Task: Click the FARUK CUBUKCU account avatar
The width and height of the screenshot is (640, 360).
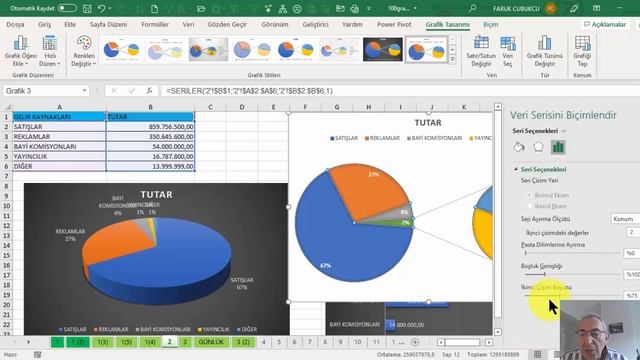Action: [x=551, y=8]
